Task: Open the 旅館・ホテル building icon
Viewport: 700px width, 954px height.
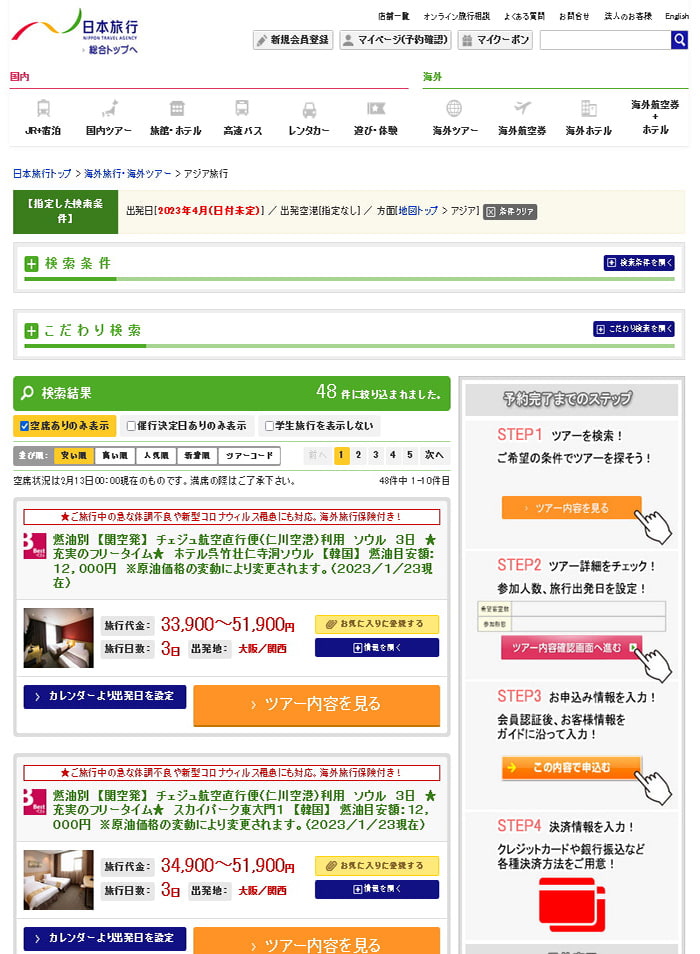Action: point(176,109)
